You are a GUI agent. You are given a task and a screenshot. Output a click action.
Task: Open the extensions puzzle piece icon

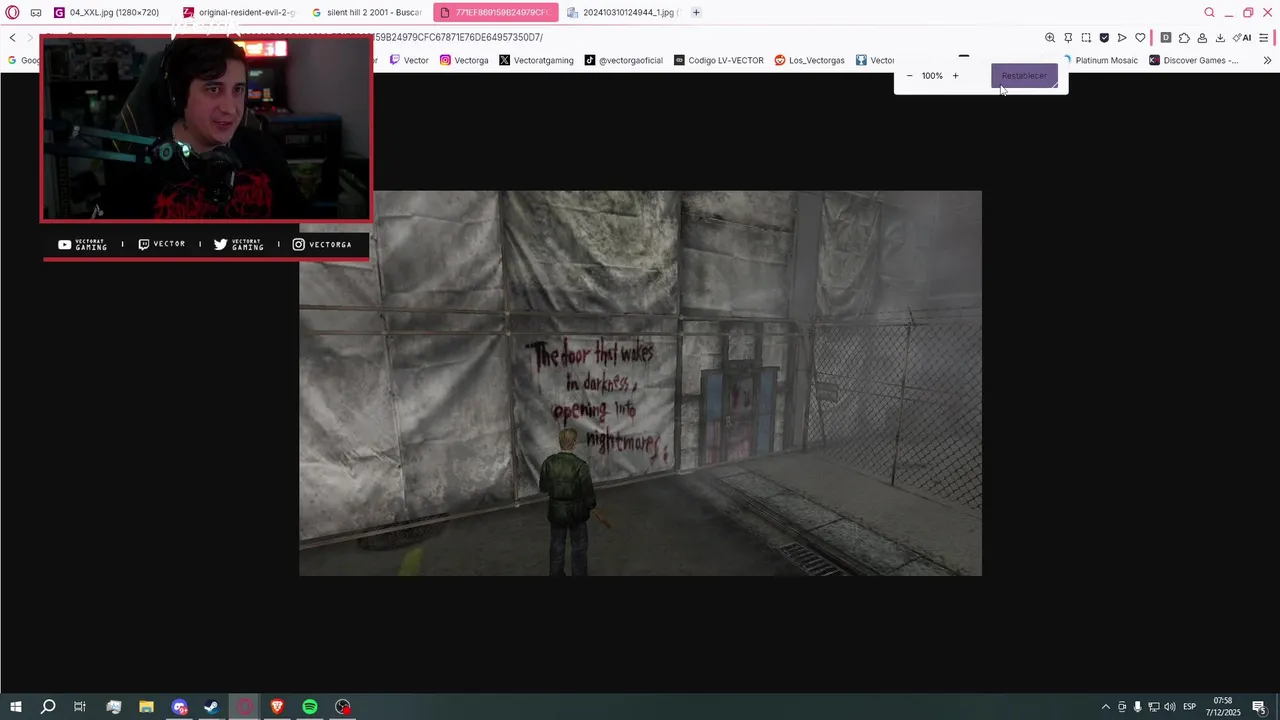point(1184,38)
